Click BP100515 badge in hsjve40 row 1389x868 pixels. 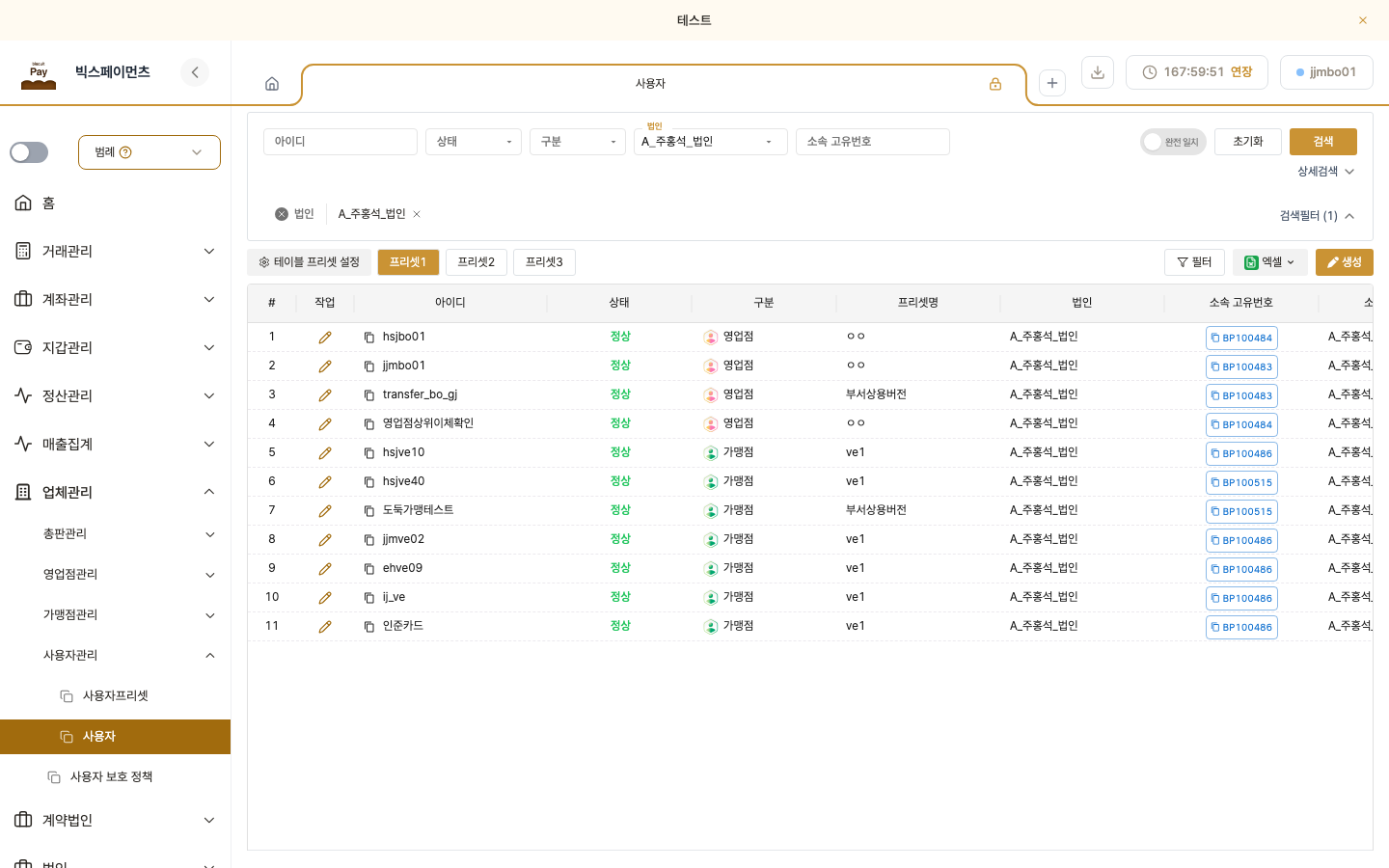pyautogui.click(x=1241, y=482)
